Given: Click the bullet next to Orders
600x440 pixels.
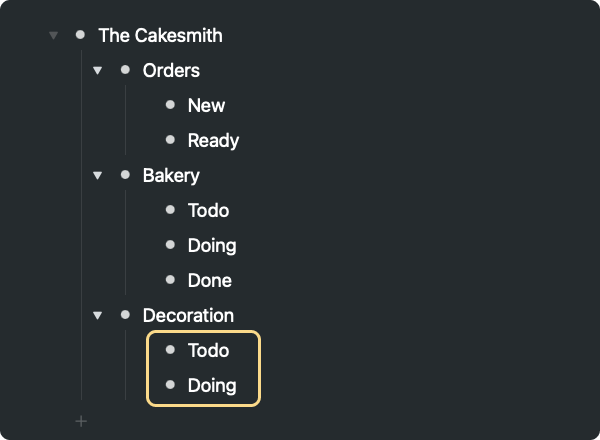Looking at the screenshot, I should [125, 70].
